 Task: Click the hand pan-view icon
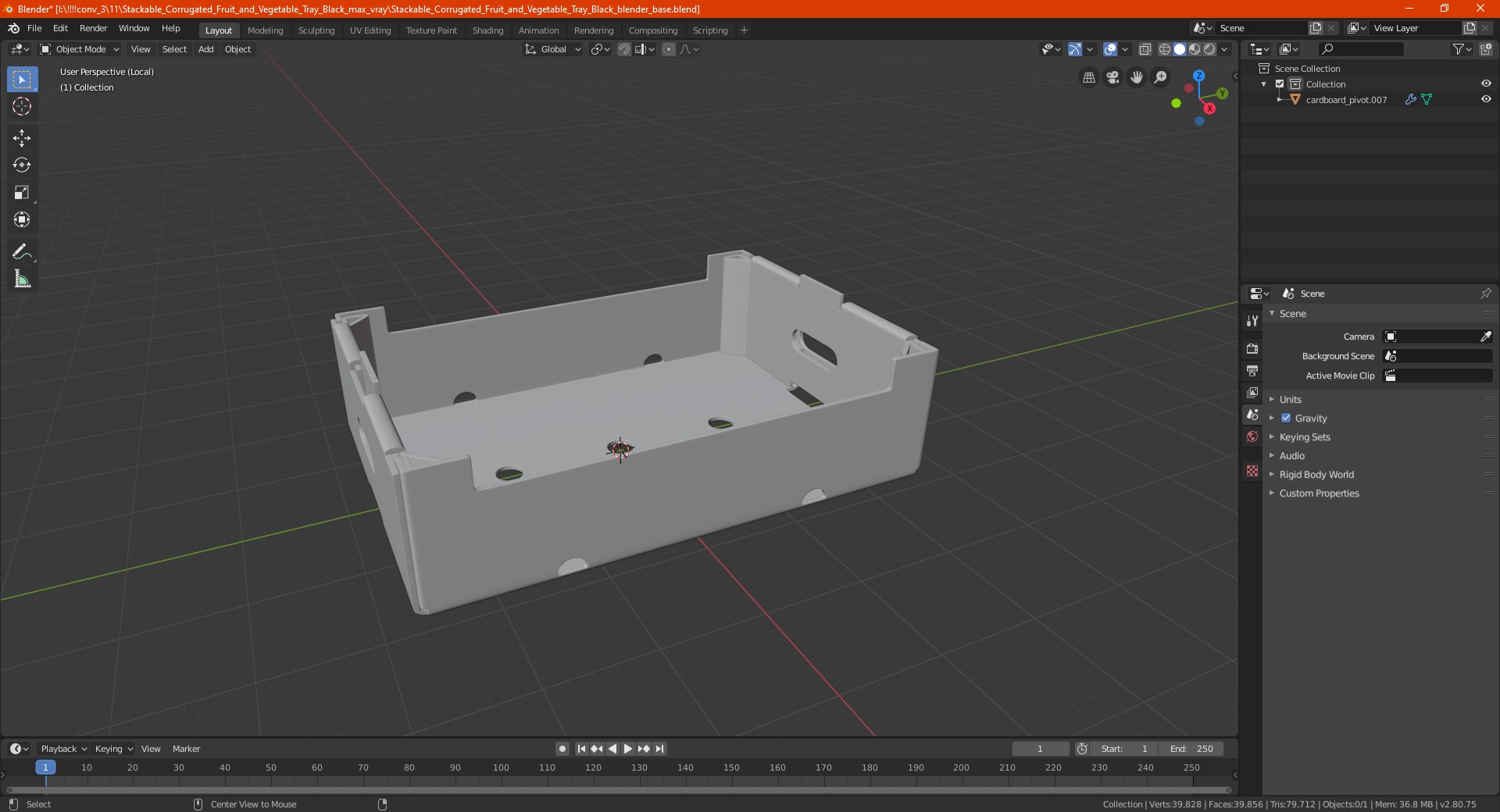click(1137, 77)
